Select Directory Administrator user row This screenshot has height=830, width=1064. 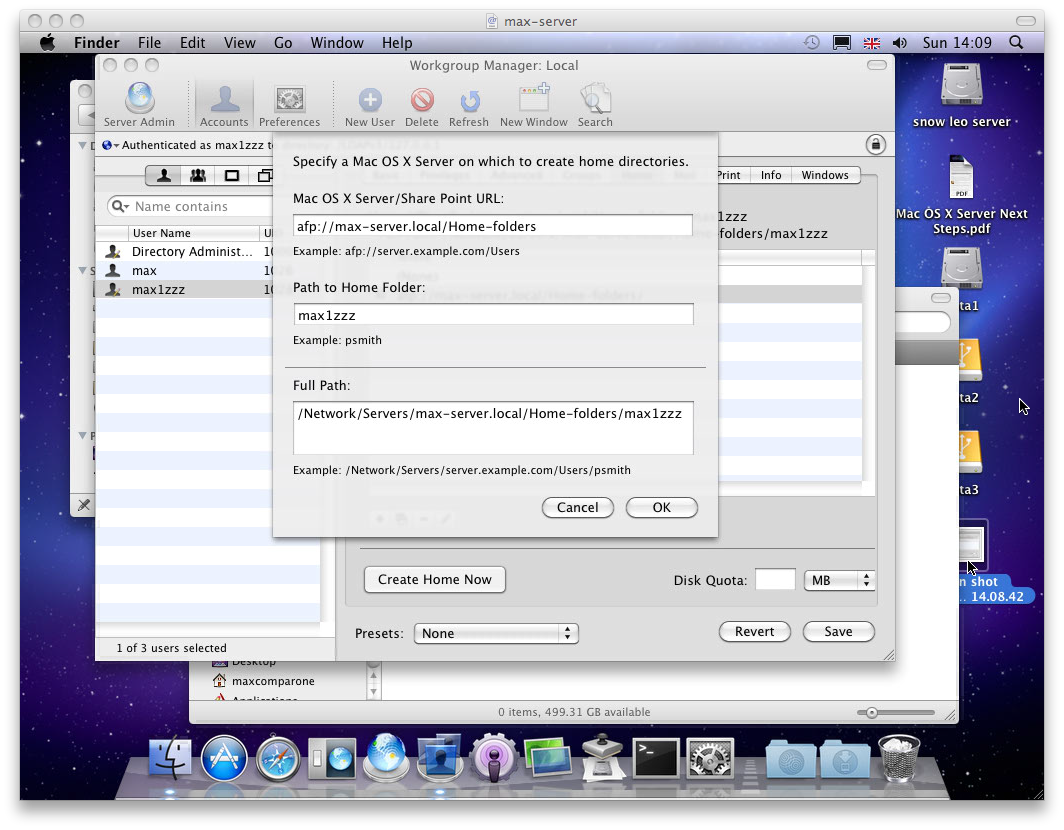pos(185,252)
